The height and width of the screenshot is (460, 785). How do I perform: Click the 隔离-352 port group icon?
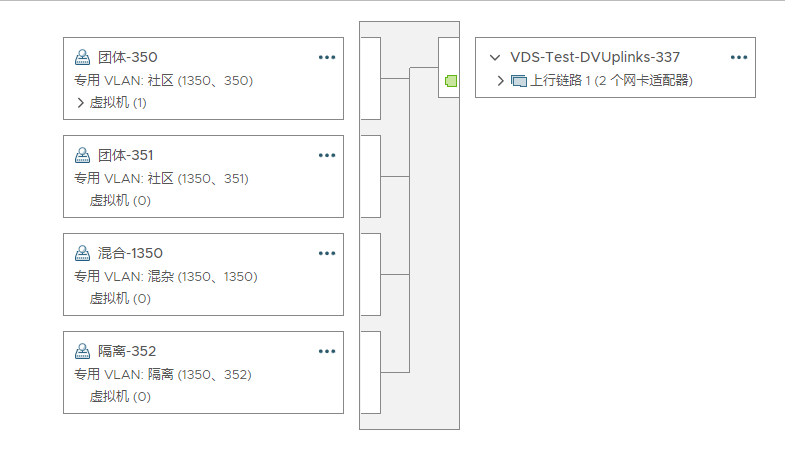[x=83, y=351]
